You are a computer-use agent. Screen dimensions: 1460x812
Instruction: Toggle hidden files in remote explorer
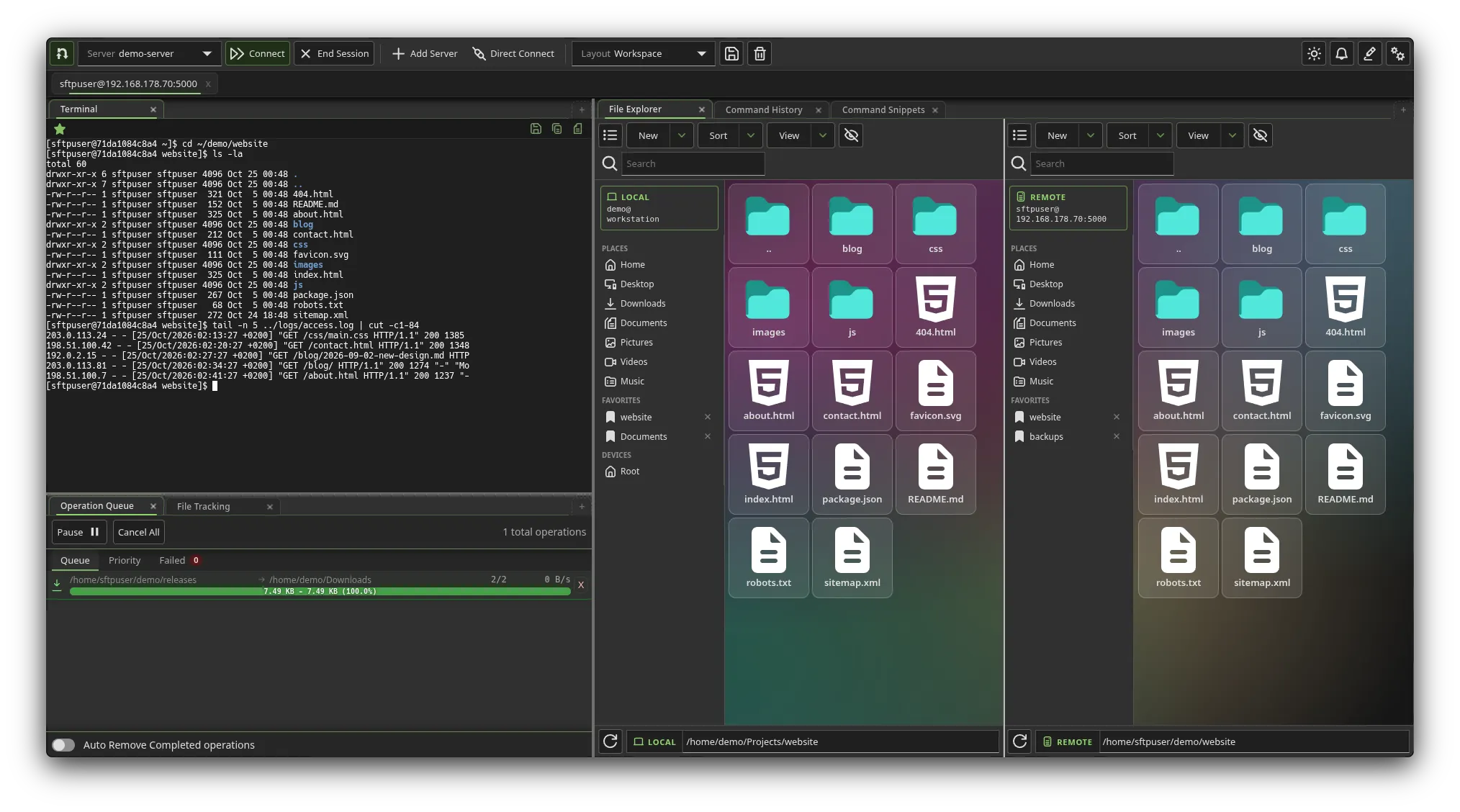tap(1260, 135)
